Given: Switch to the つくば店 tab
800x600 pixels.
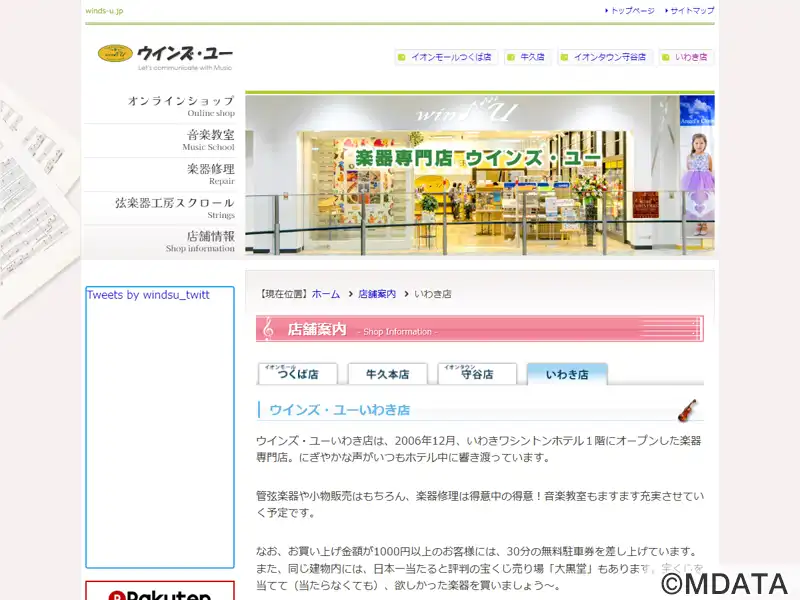Looking at the screenshot, I should [298, 373].
